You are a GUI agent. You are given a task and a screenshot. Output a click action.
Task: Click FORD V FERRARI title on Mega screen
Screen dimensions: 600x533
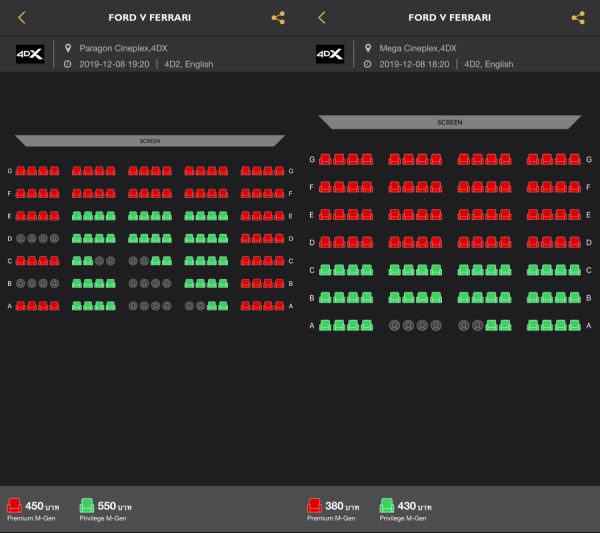(x=450, y=18)
